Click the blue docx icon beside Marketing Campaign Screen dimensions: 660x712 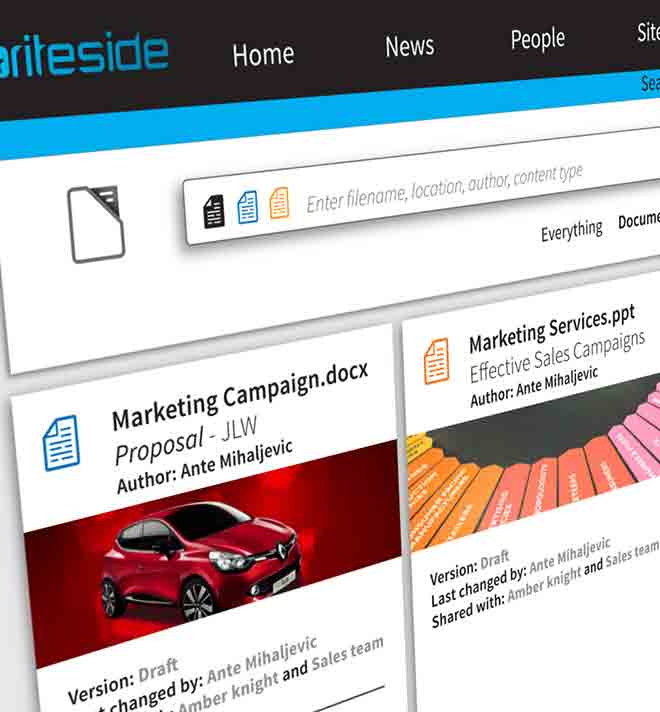click(x=61, y=443)
